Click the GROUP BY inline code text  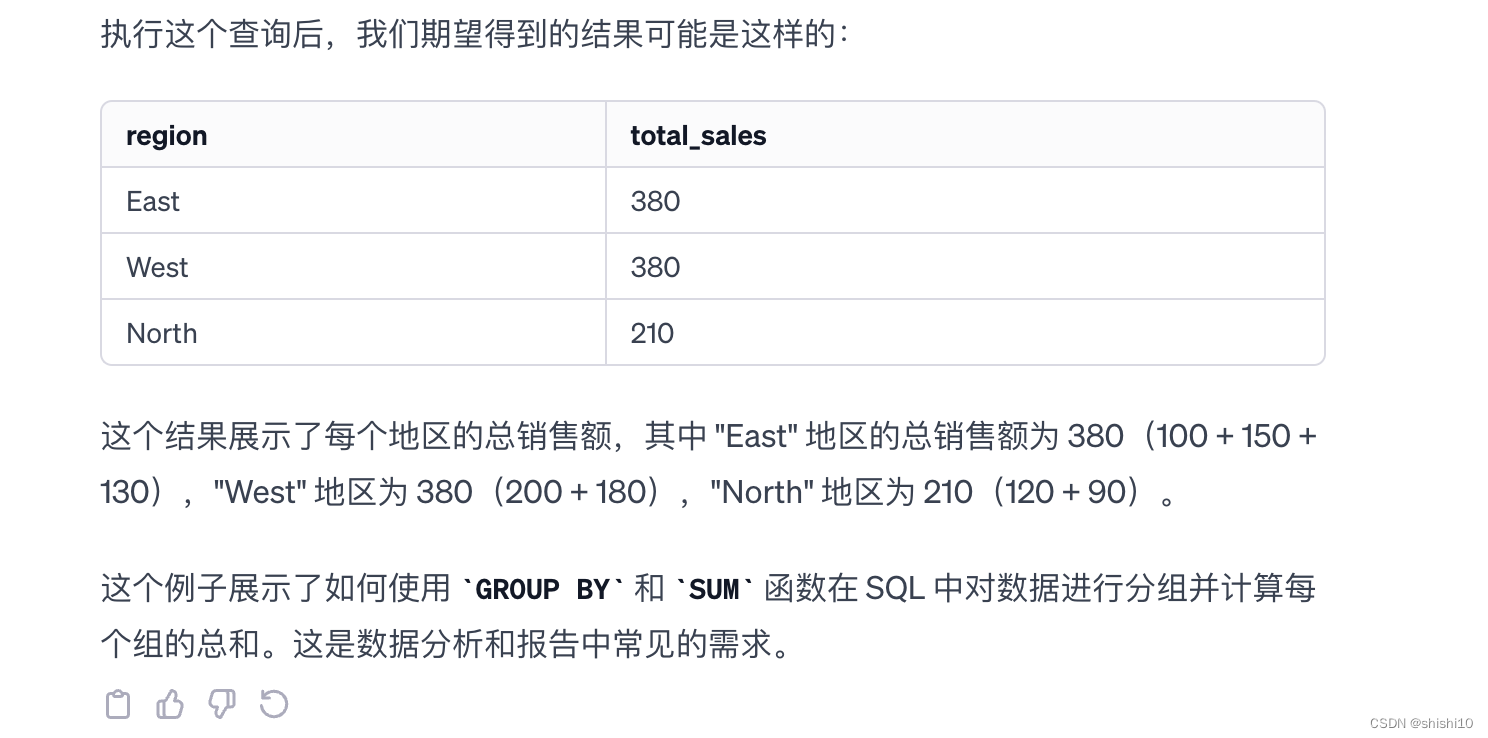pyautogui.click(x=543, y=590)
